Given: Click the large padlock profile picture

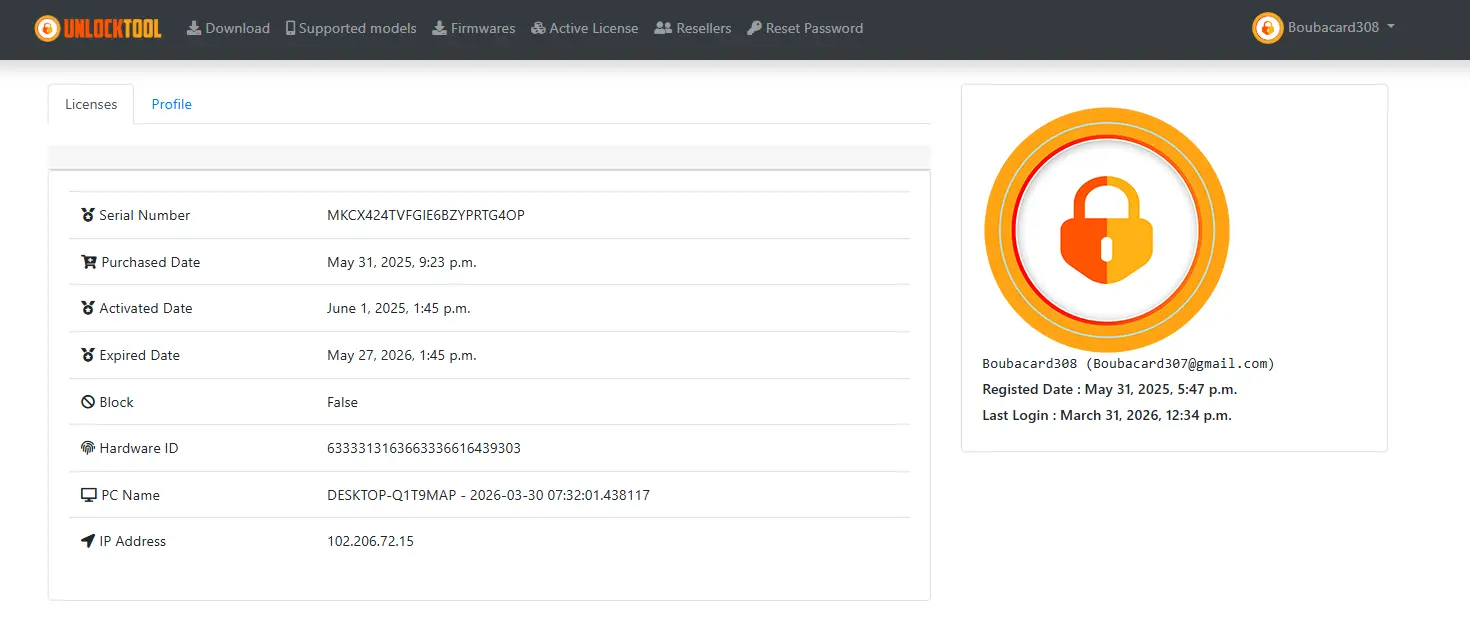Looking at the screenshot, I should pyautogui.click(x=1107, y=231).
